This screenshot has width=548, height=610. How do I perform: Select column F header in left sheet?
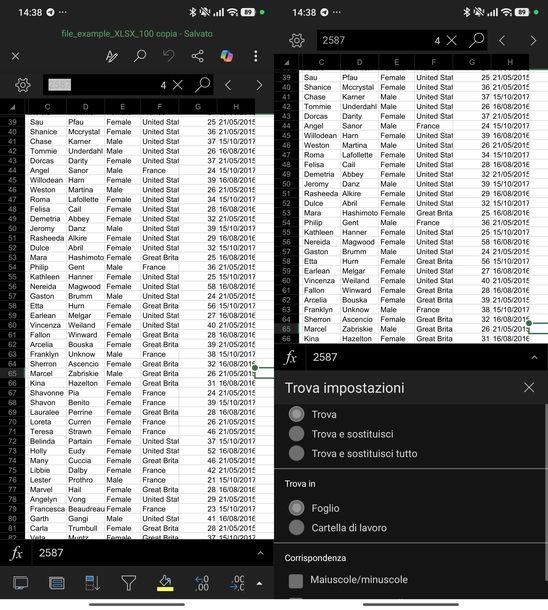coord(159,107)
